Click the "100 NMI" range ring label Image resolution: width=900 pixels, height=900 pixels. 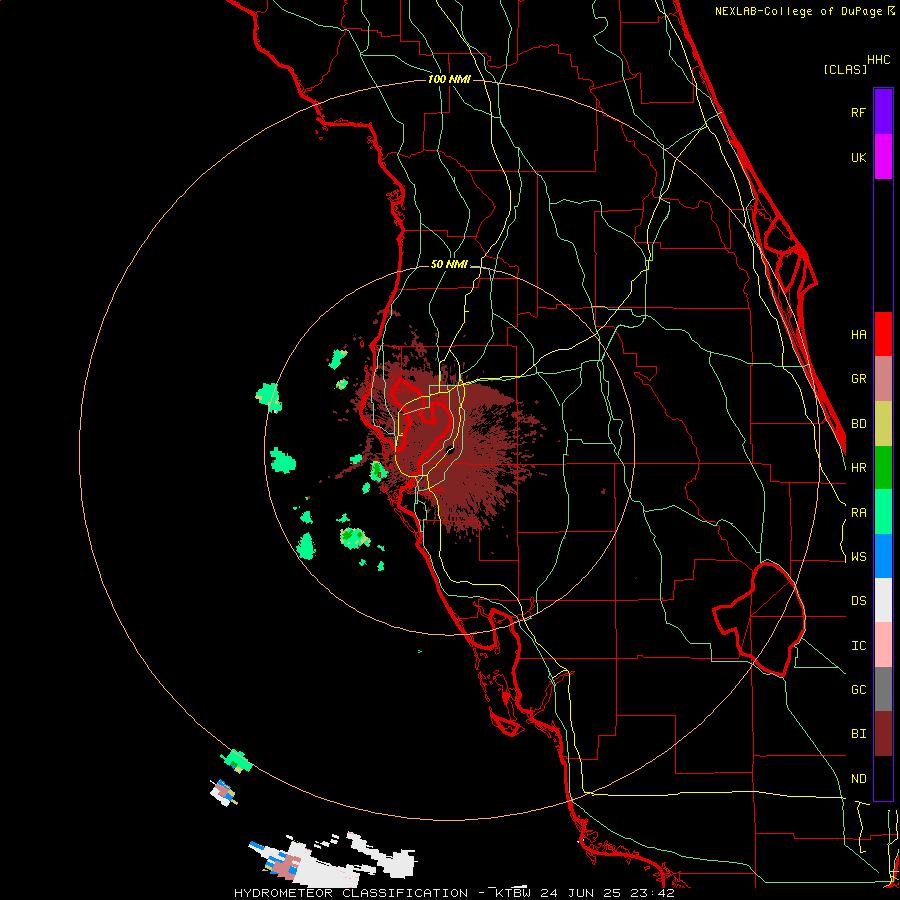coord(449,79)
